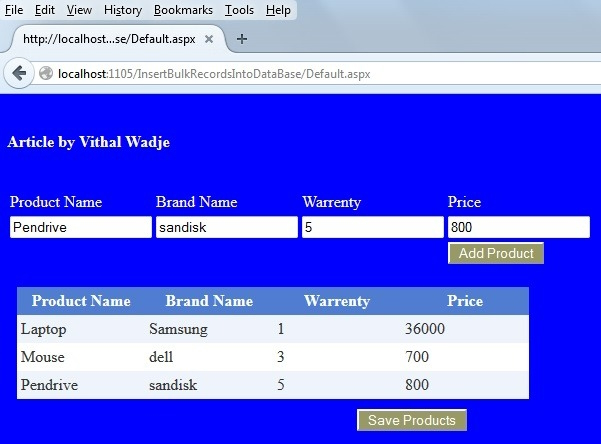Open the Help menu

(x=278, y=10)
